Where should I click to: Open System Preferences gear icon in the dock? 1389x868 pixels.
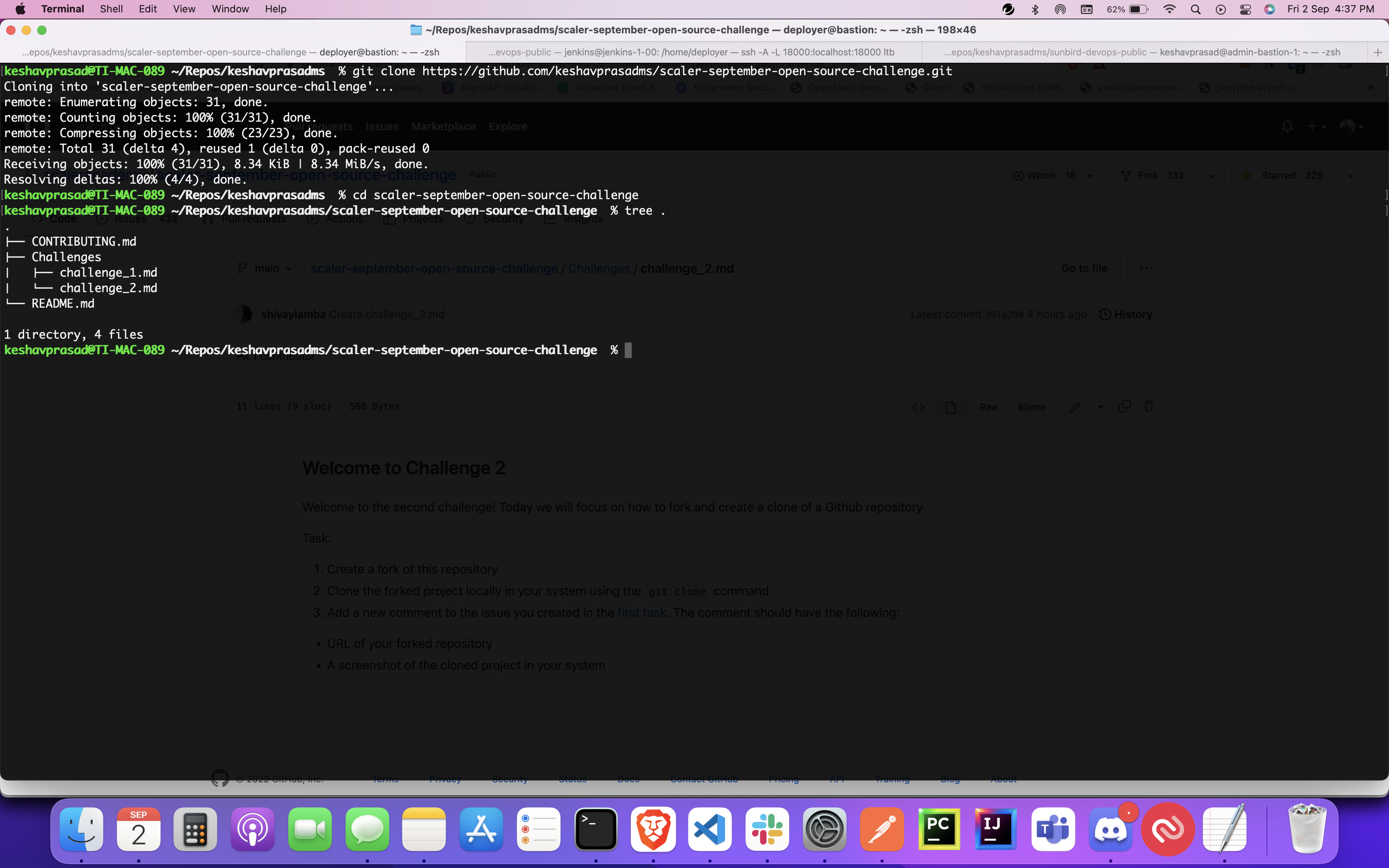point(825,830)
